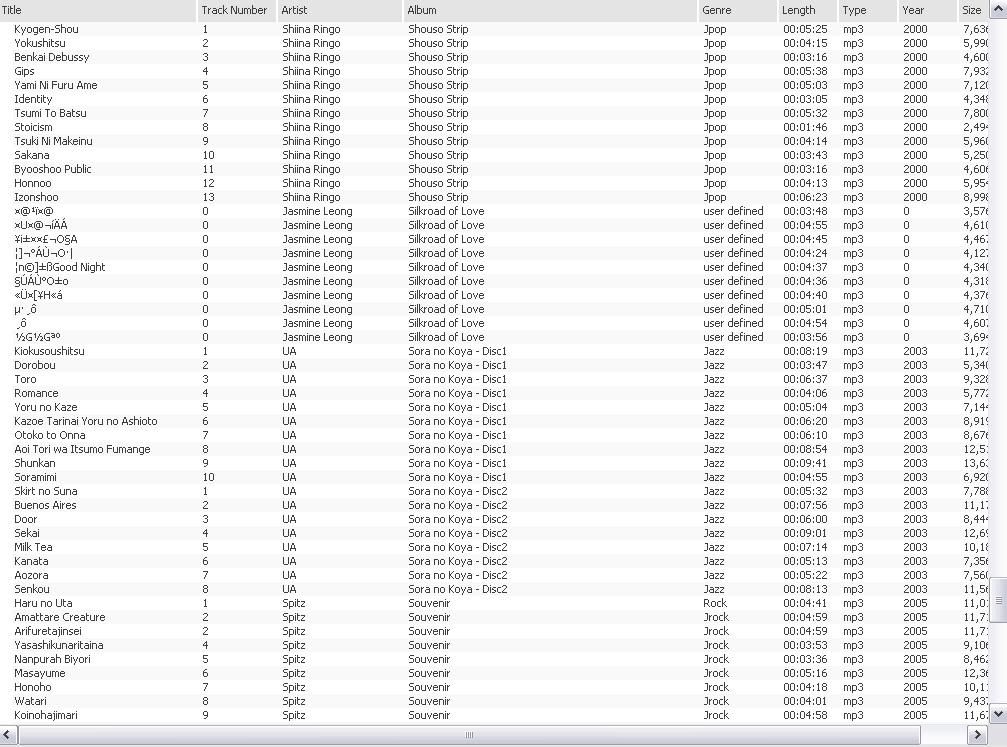Select the track Honnoo
1007x747 pixels.
33,183
